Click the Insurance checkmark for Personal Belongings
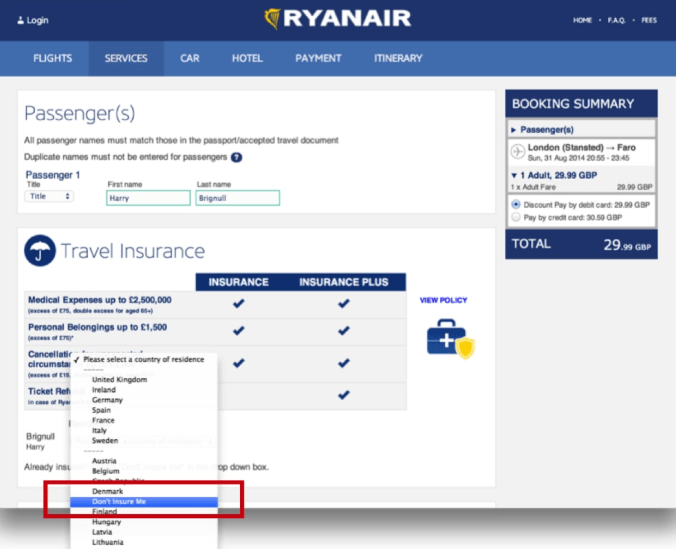This screenshot has width=676, height=549. click(238, 331)
